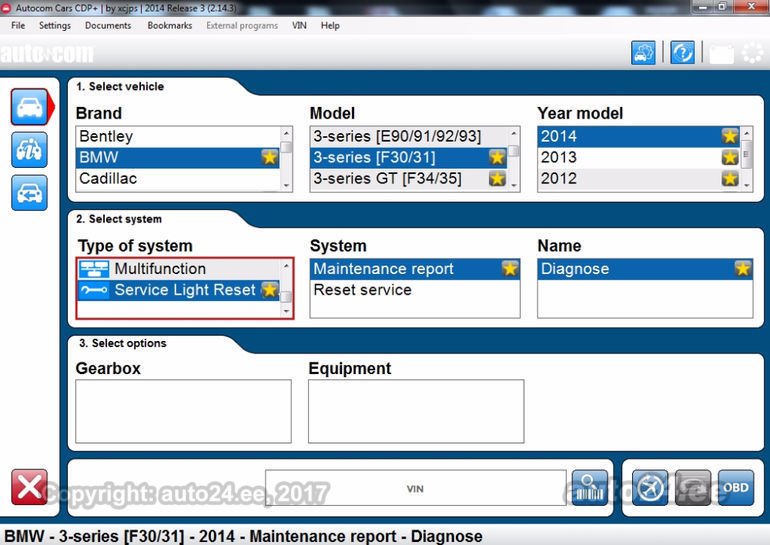Toggle favorite star for year 2012

click(x=730, y=178)
